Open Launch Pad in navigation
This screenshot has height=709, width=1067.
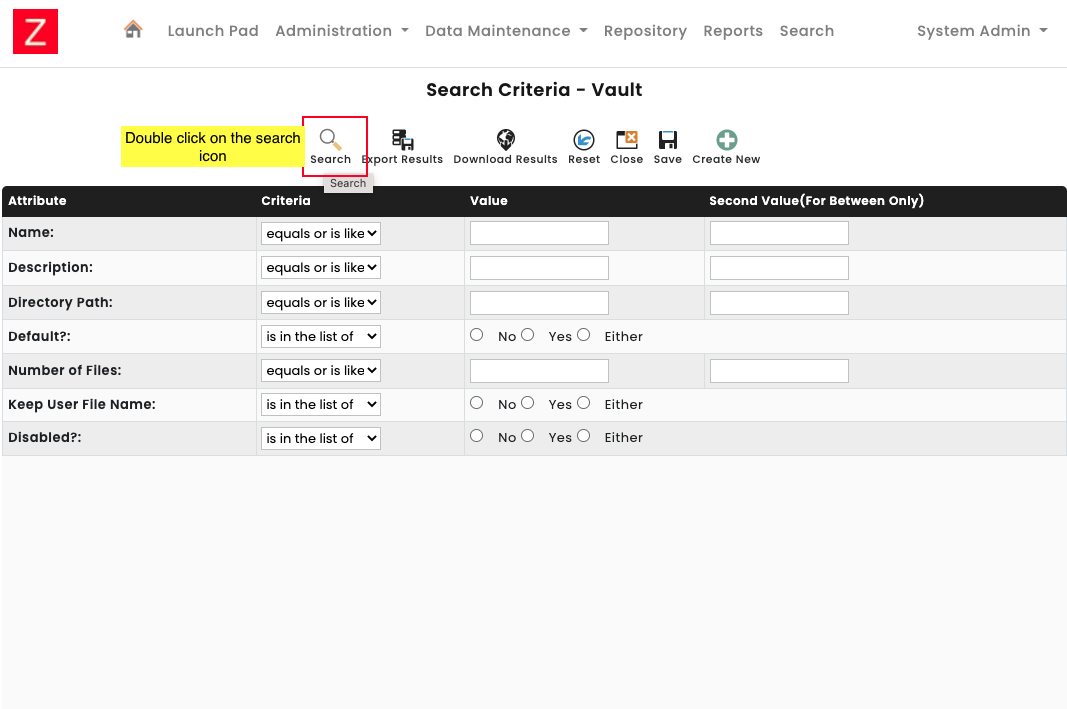click(213, 31)
